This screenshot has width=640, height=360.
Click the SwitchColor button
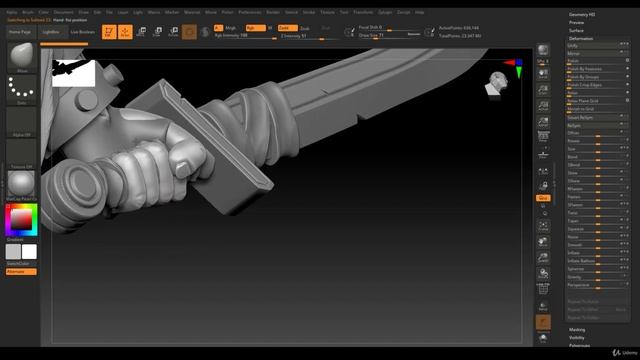coord(18,264)
